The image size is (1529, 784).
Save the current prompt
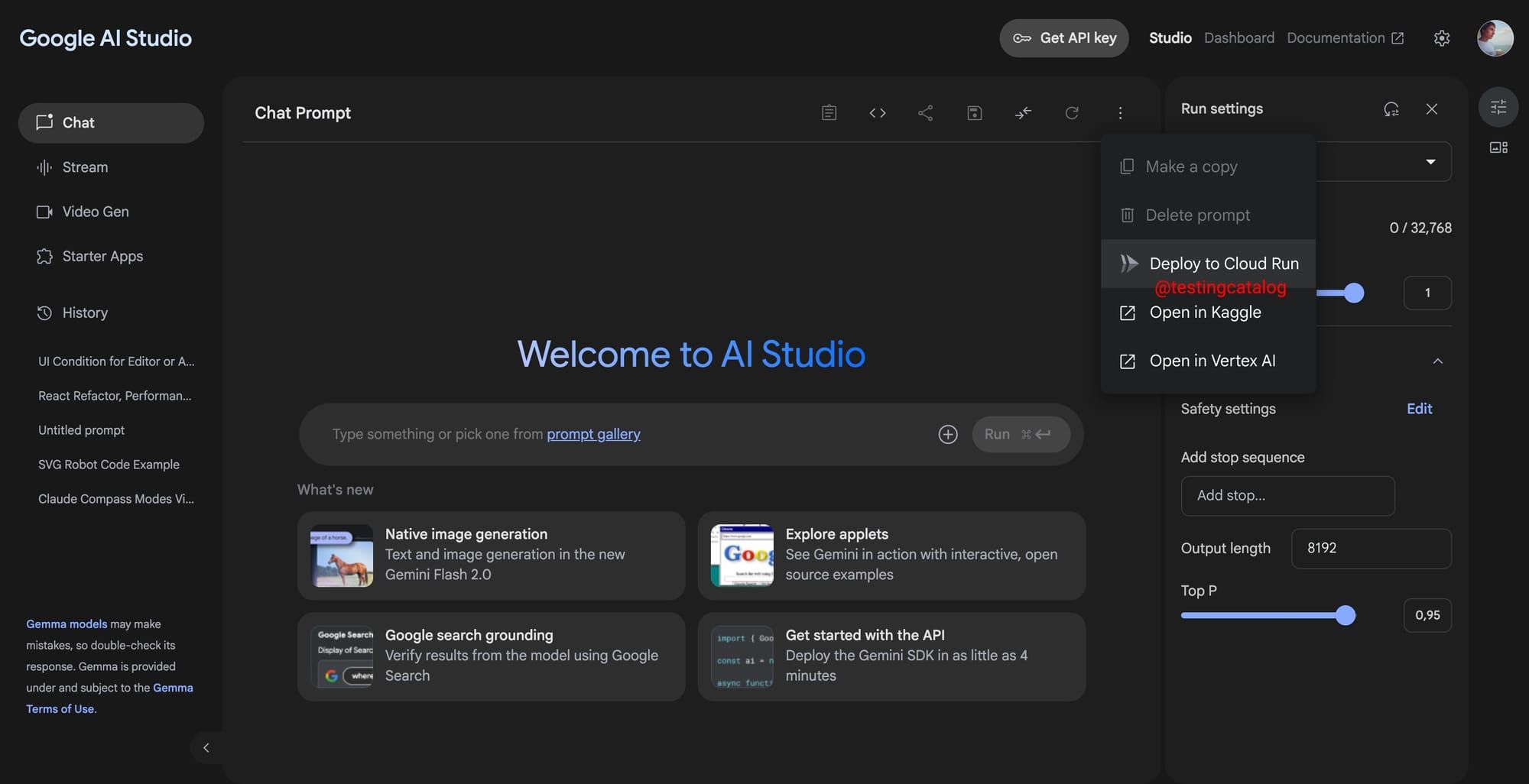(x=974, y=112)
